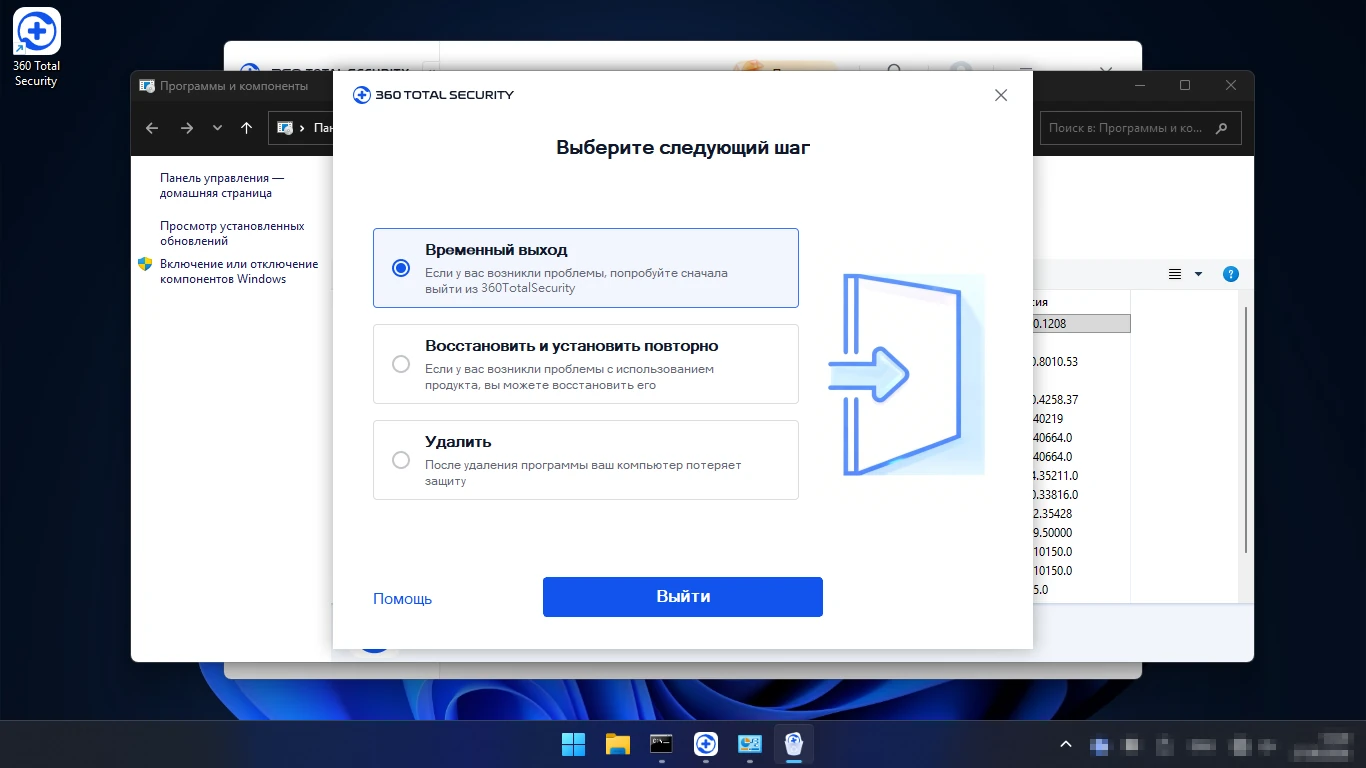Open Включение или отключение компонентов Windows link
This screenshot has height=768, width=1366.
[239, 271]
